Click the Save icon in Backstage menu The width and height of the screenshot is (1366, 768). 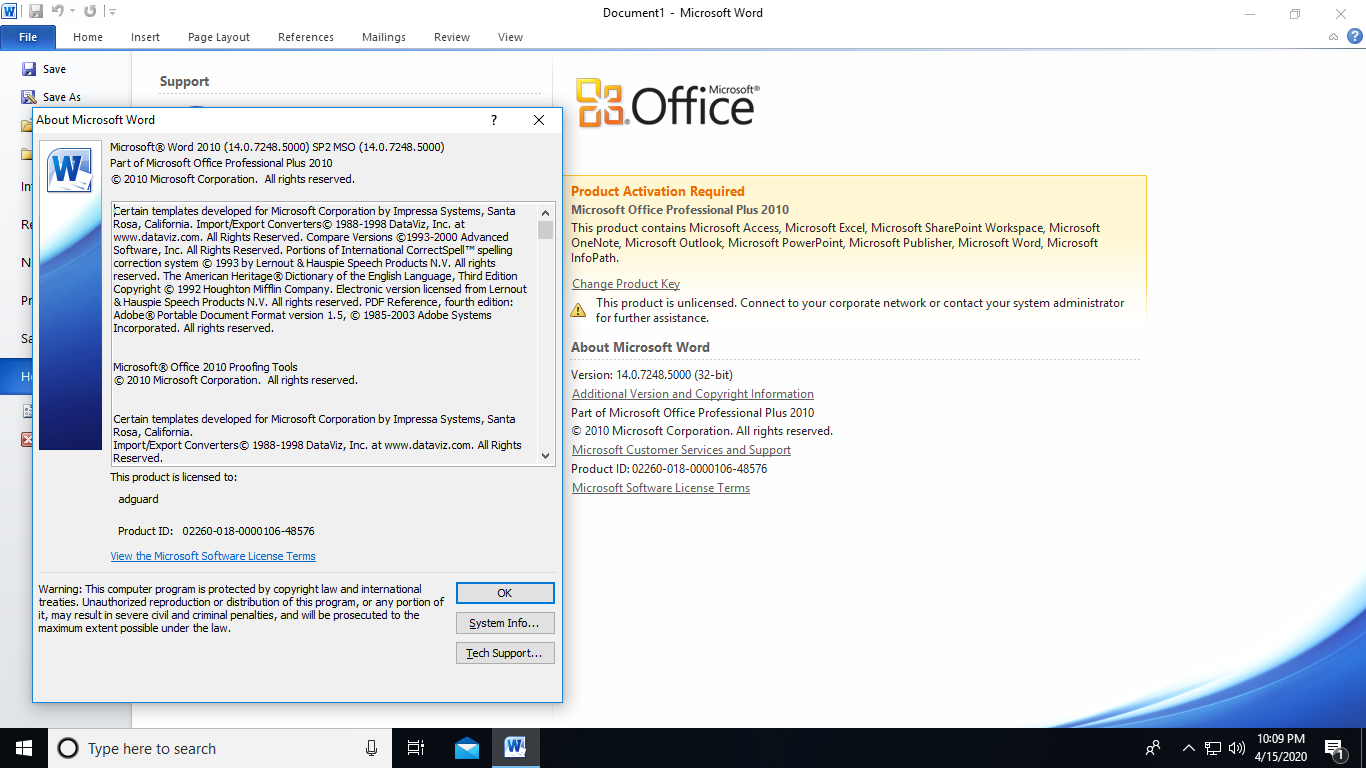point(29,69)
